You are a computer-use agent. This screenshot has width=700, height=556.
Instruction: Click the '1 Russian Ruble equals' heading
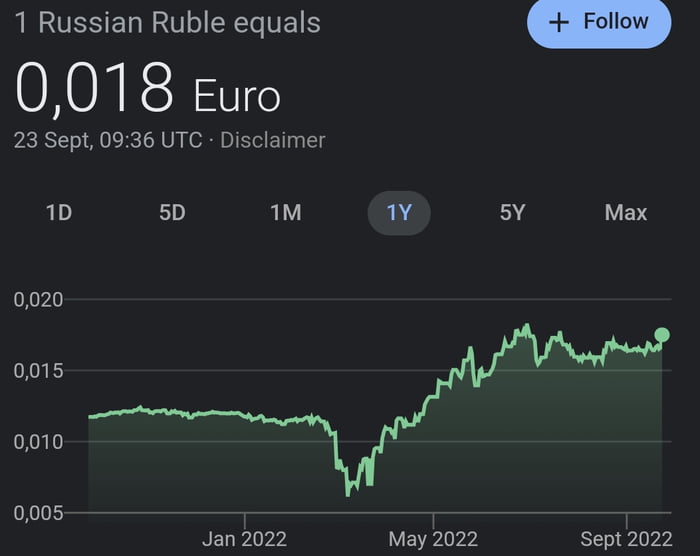168,22
